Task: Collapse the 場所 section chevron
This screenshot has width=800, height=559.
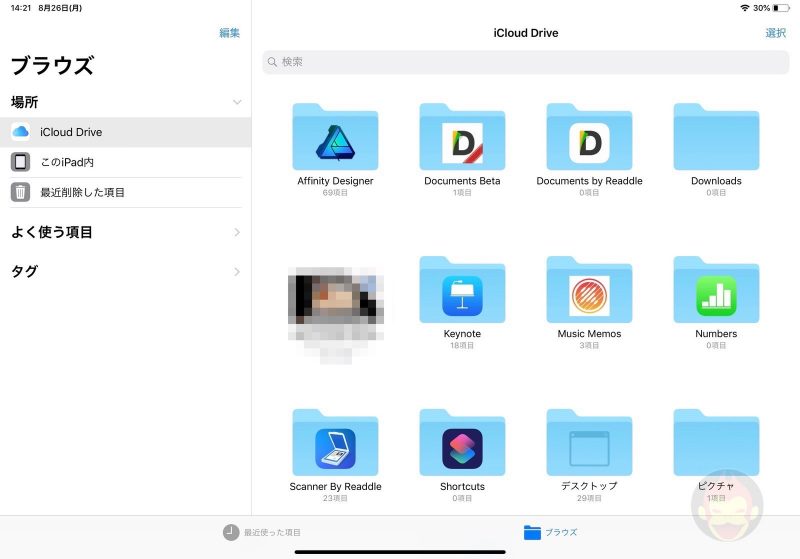Action: point(237,102)
